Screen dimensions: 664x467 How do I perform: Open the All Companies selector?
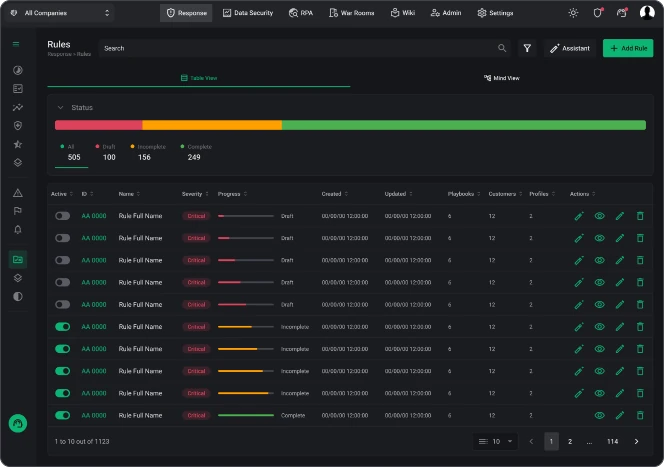[61, 13]
